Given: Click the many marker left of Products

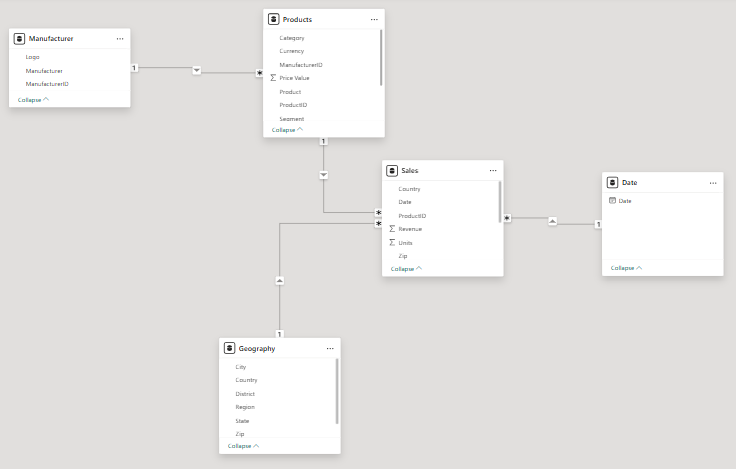Looking at the screenshot, I should pos(260,73).
